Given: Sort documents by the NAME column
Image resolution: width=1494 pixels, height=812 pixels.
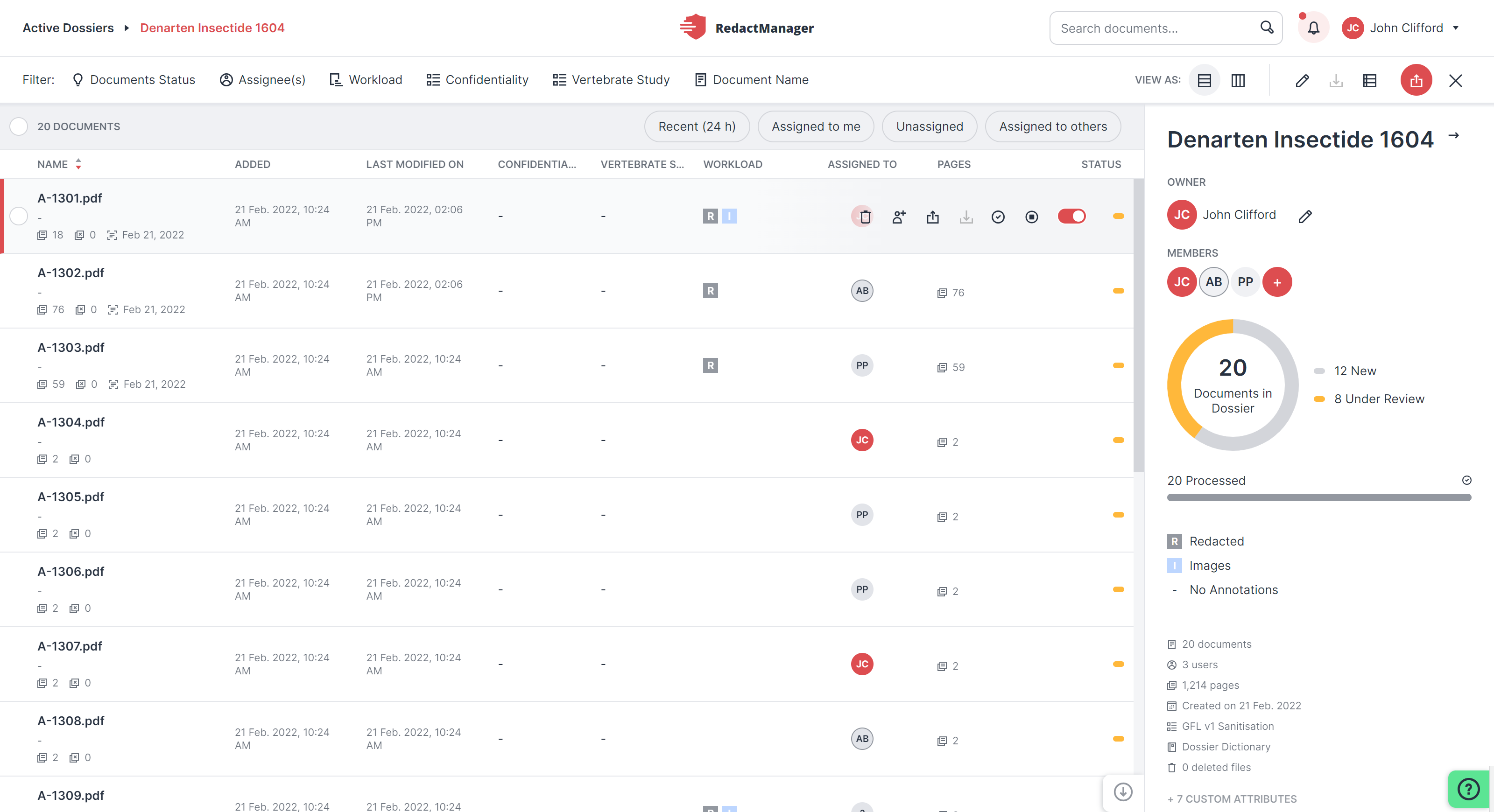Looking at the screenshot, I should click(x=59, y=164).
